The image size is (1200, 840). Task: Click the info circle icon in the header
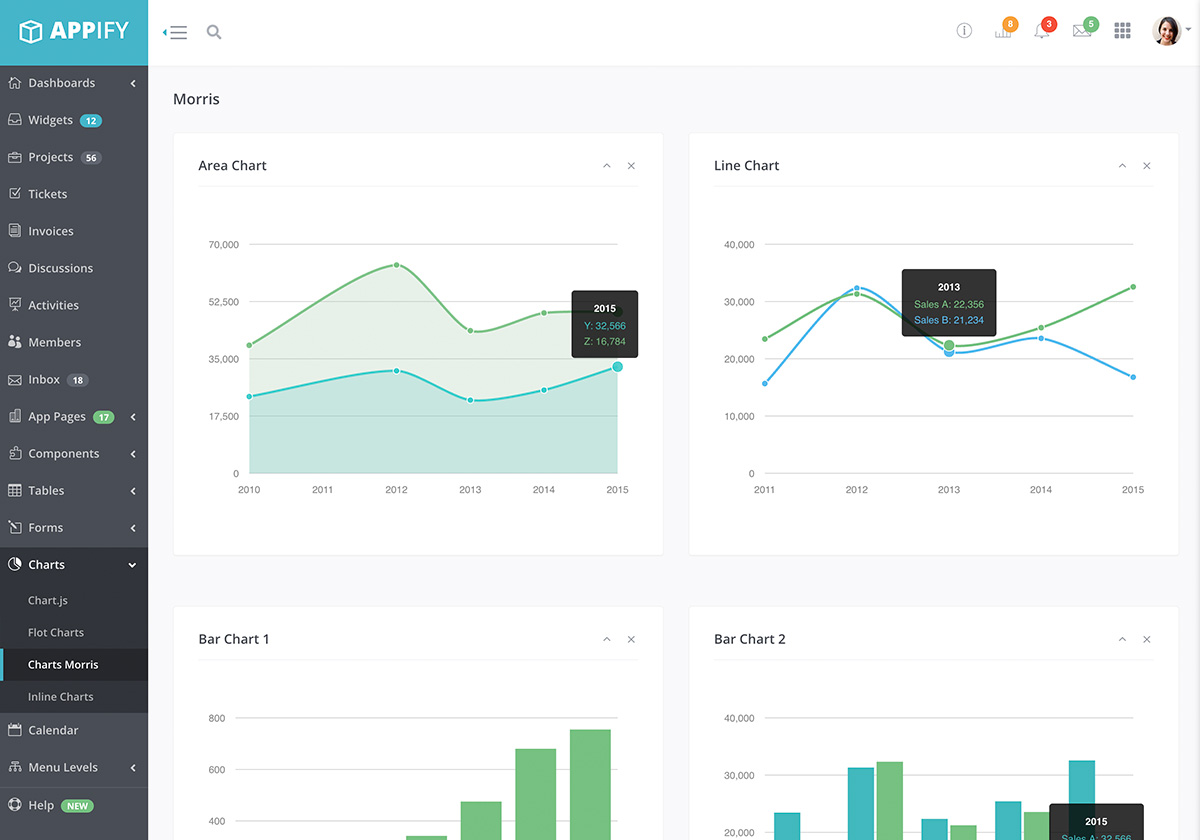tap(964, 31)
